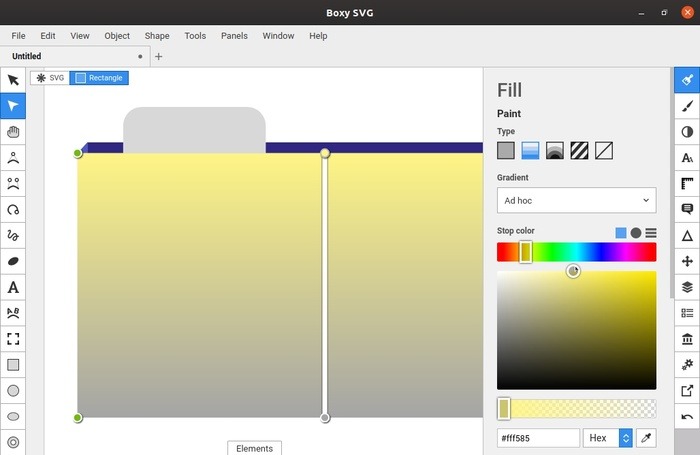Change the Hex color format selector
Image resolution: width=700 pixels, height=455 pixels.
(x=608, y=438)
